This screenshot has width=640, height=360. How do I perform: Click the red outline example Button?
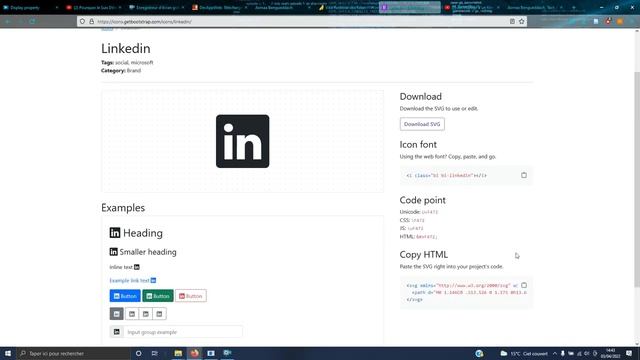pyautogui.click(x=191, y=296)
